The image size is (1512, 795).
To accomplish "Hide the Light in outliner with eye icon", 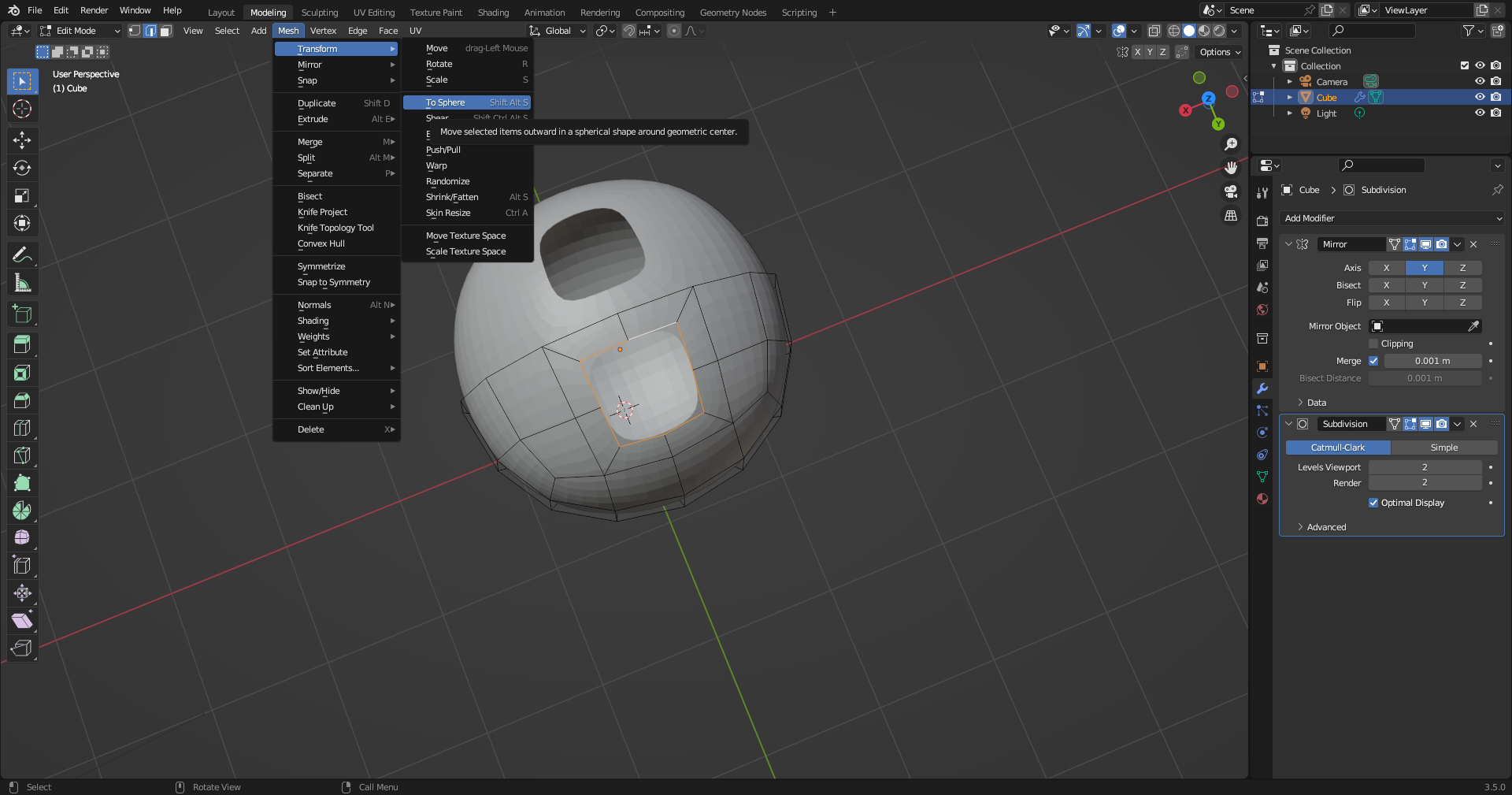I will click(1480, 113).
